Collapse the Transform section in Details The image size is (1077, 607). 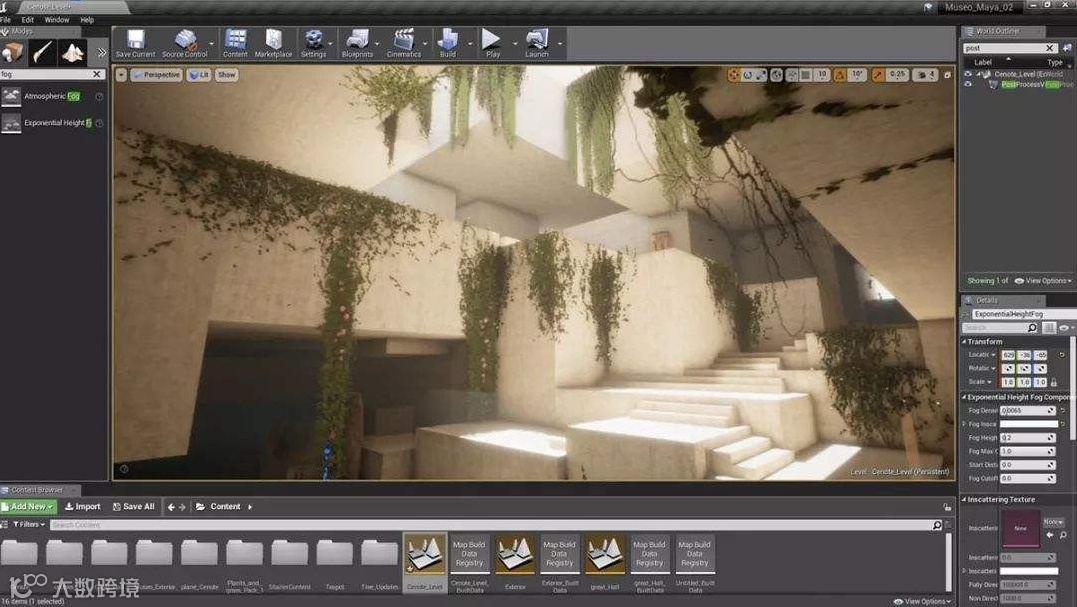(x=965, y=342)
